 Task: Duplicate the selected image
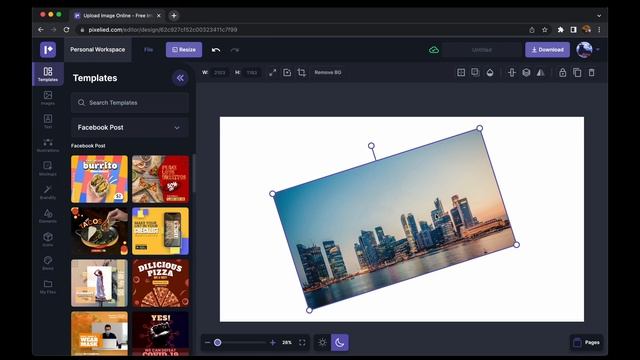pyautogui.click(x=577, y=72)
